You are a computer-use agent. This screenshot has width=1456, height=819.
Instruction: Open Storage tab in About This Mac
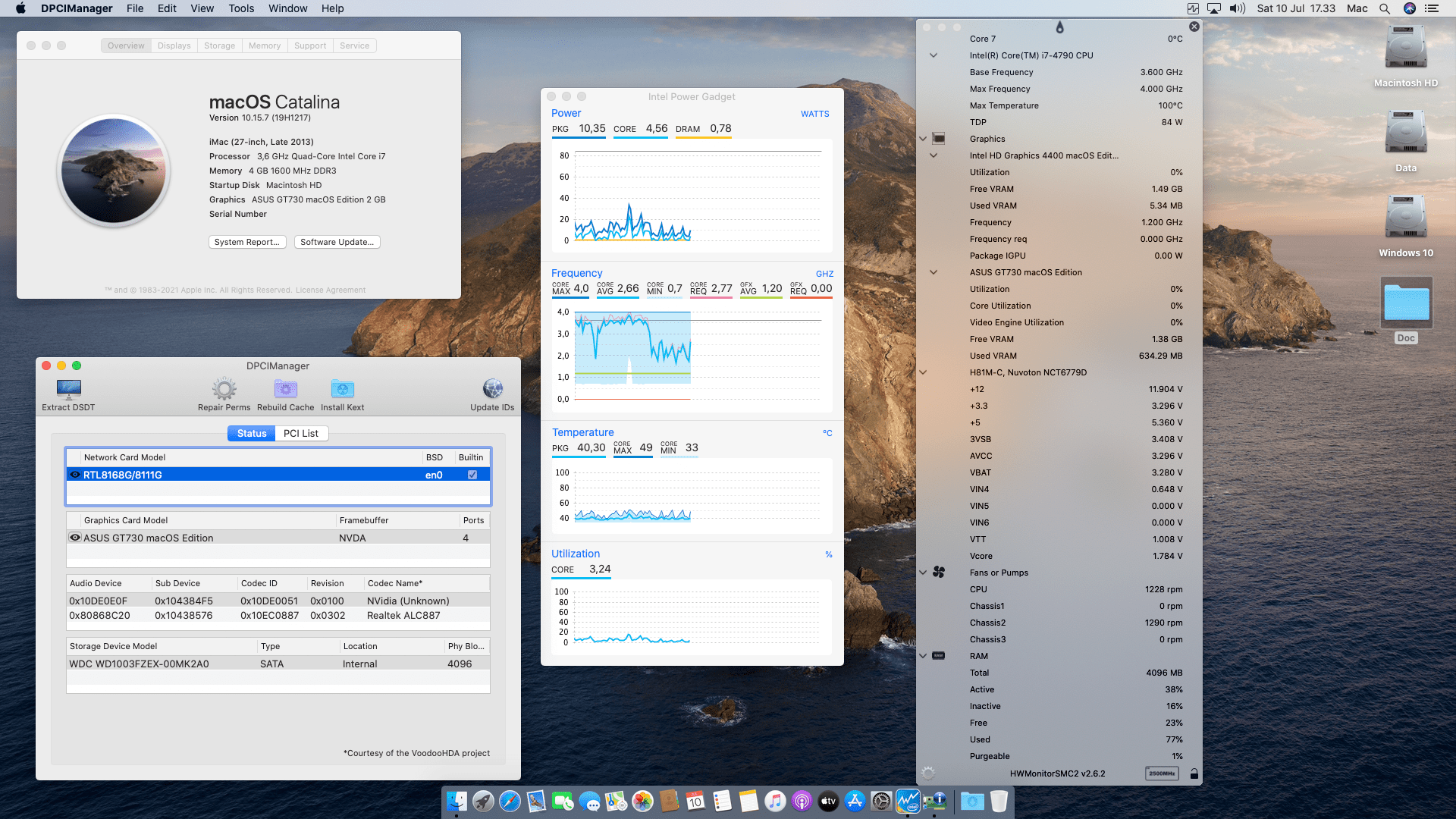click(220, 45)
